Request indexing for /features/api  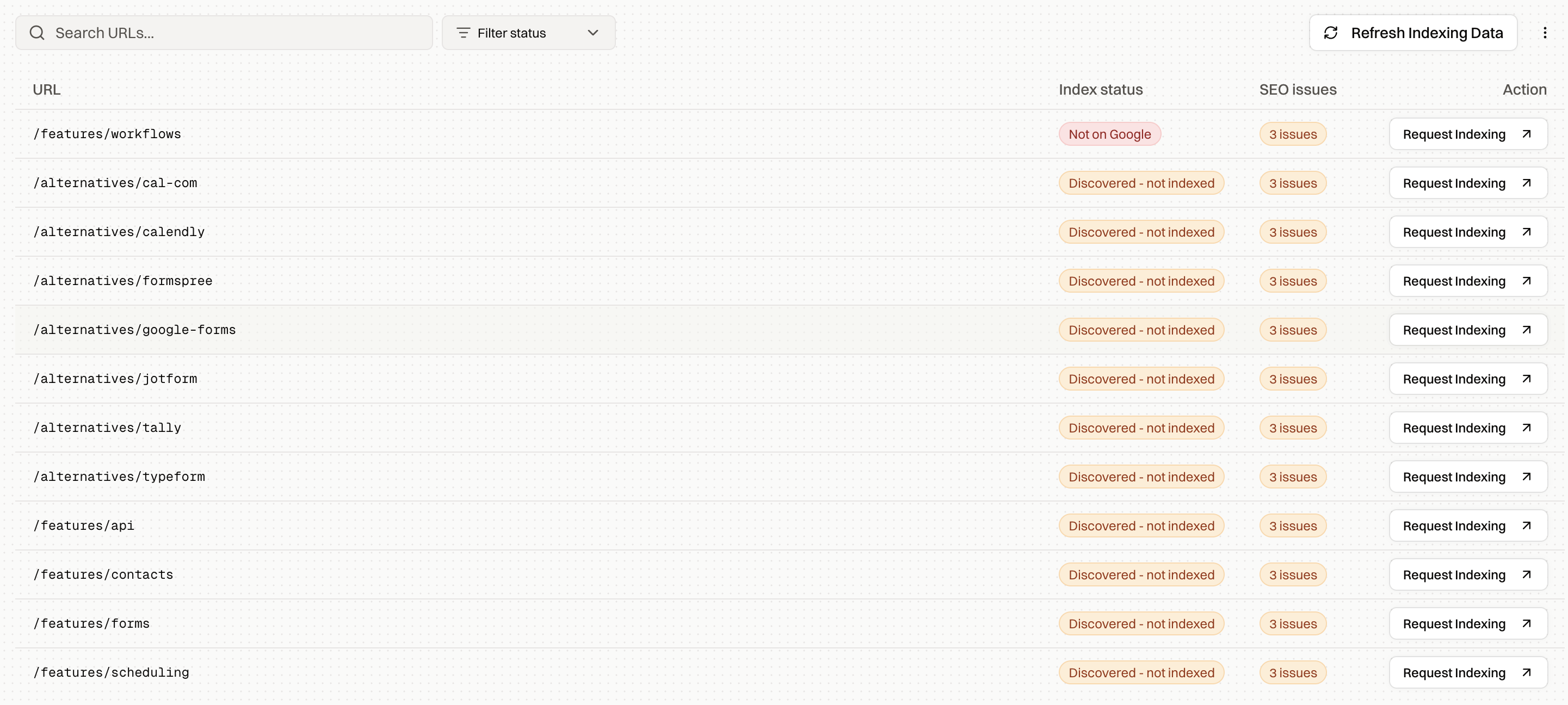[1468, 526]
